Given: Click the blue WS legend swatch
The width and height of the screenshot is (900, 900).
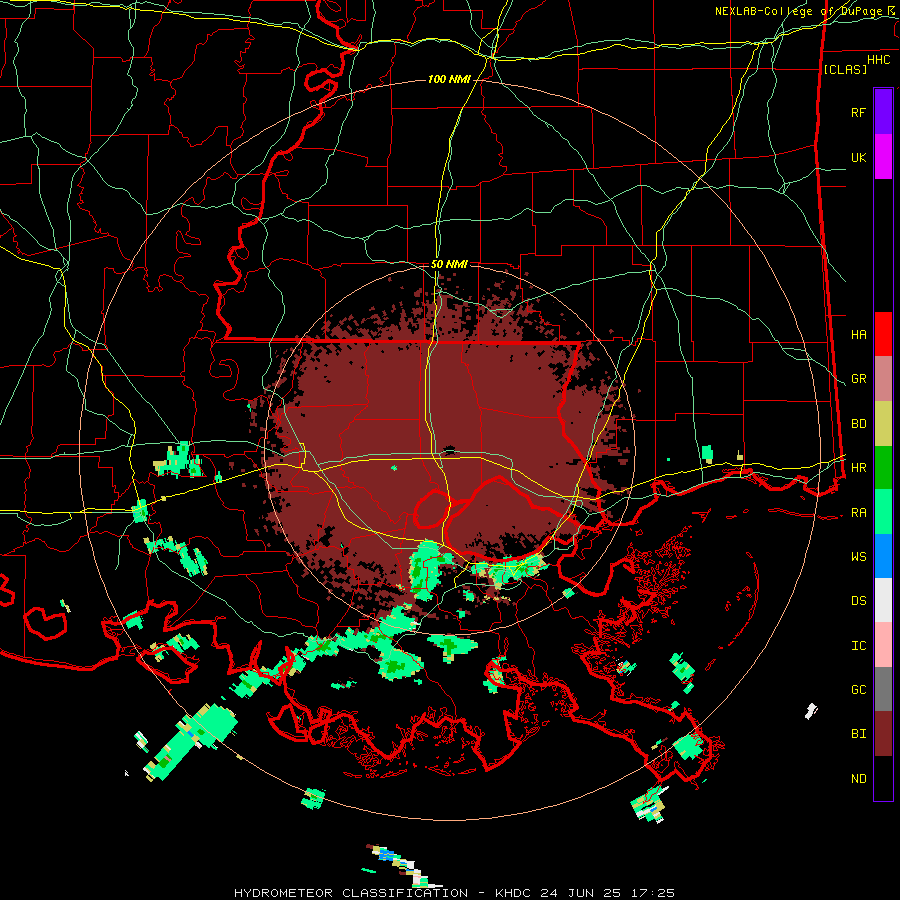Looking at the screenshot, I should coord(883,556).
